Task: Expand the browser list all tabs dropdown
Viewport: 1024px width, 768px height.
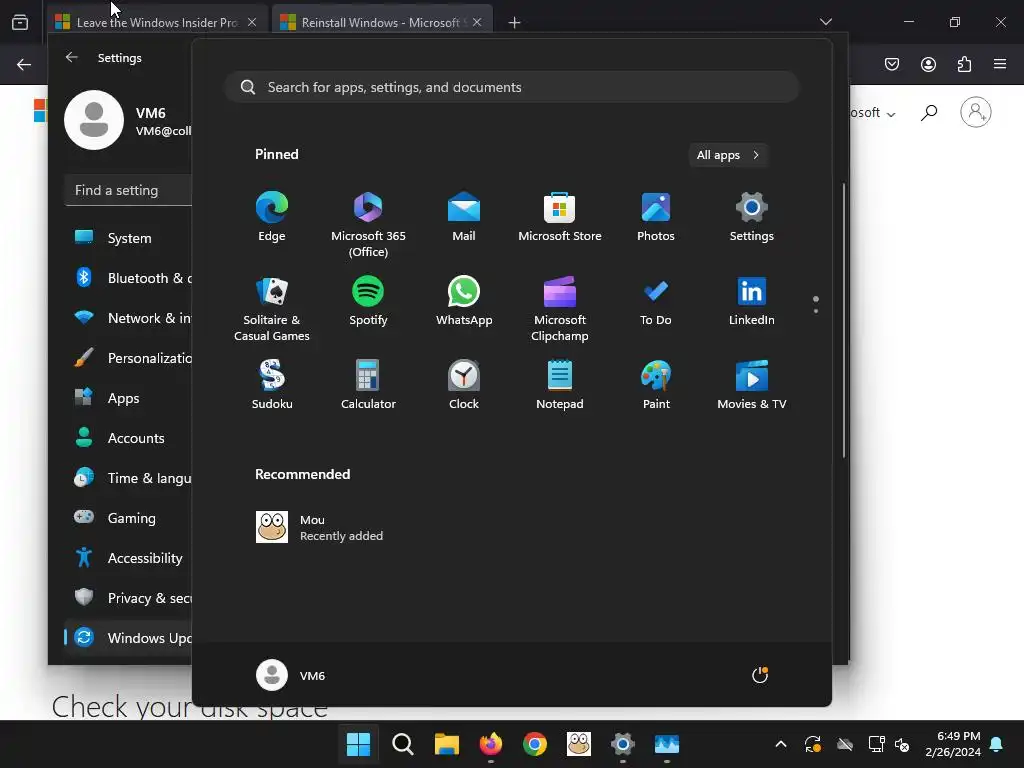Action: (825, 22)
